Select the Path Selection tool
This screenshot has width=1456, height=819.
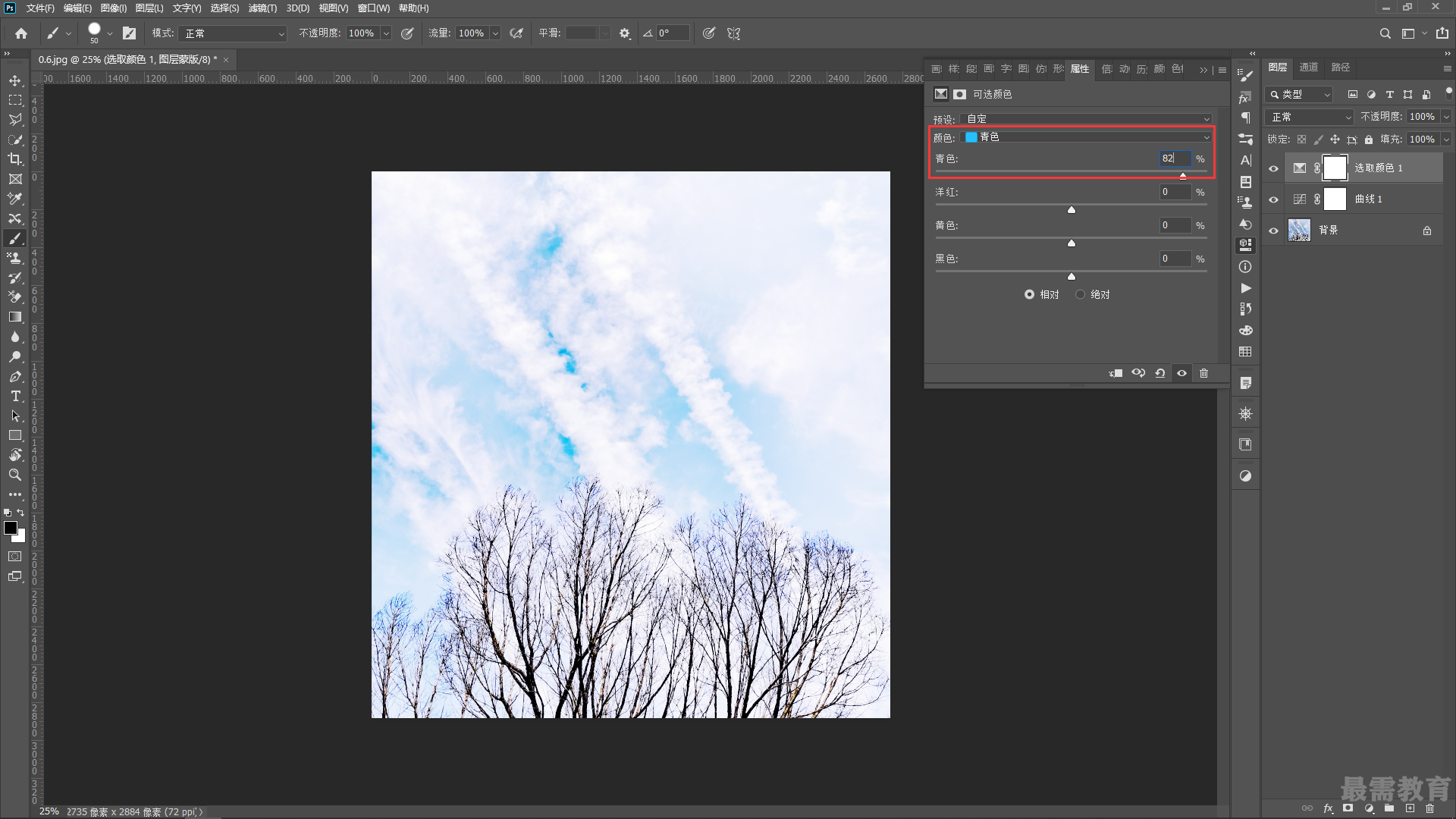tap(15, 416)
